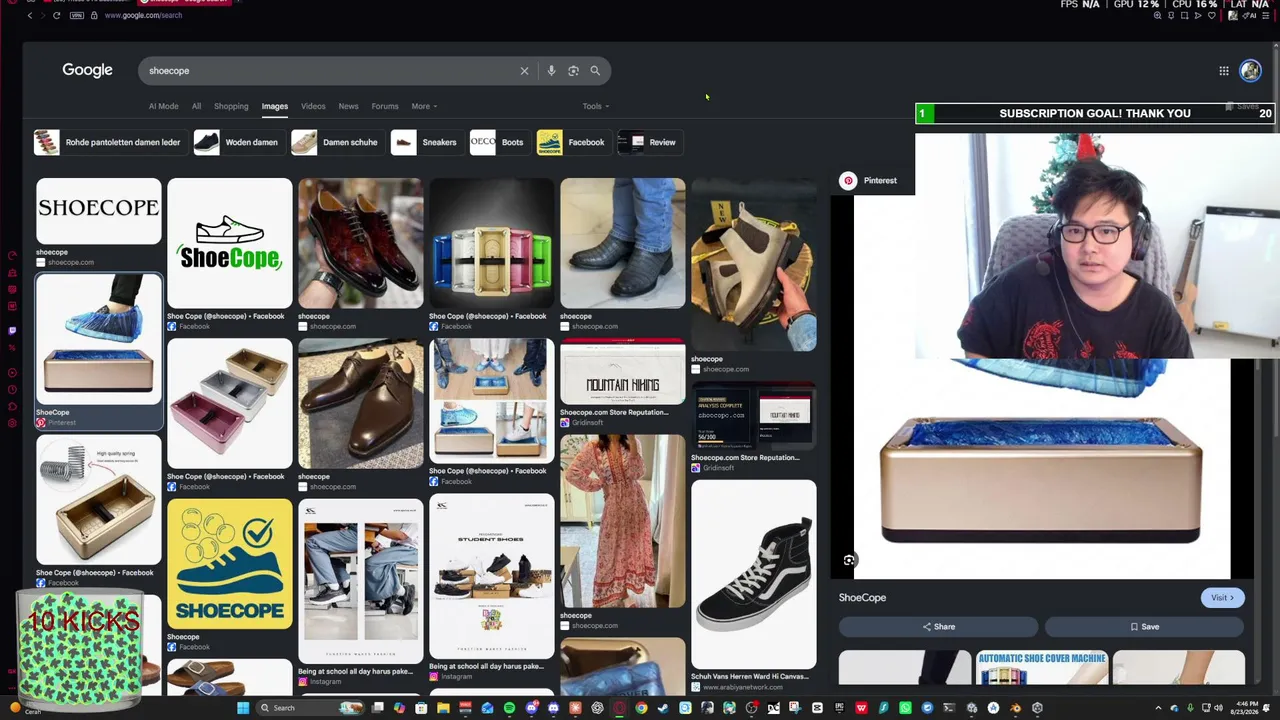Screen dimensions: 1280x720
Task: Go back a page in the browser
Action: click(x=30, y=15)
